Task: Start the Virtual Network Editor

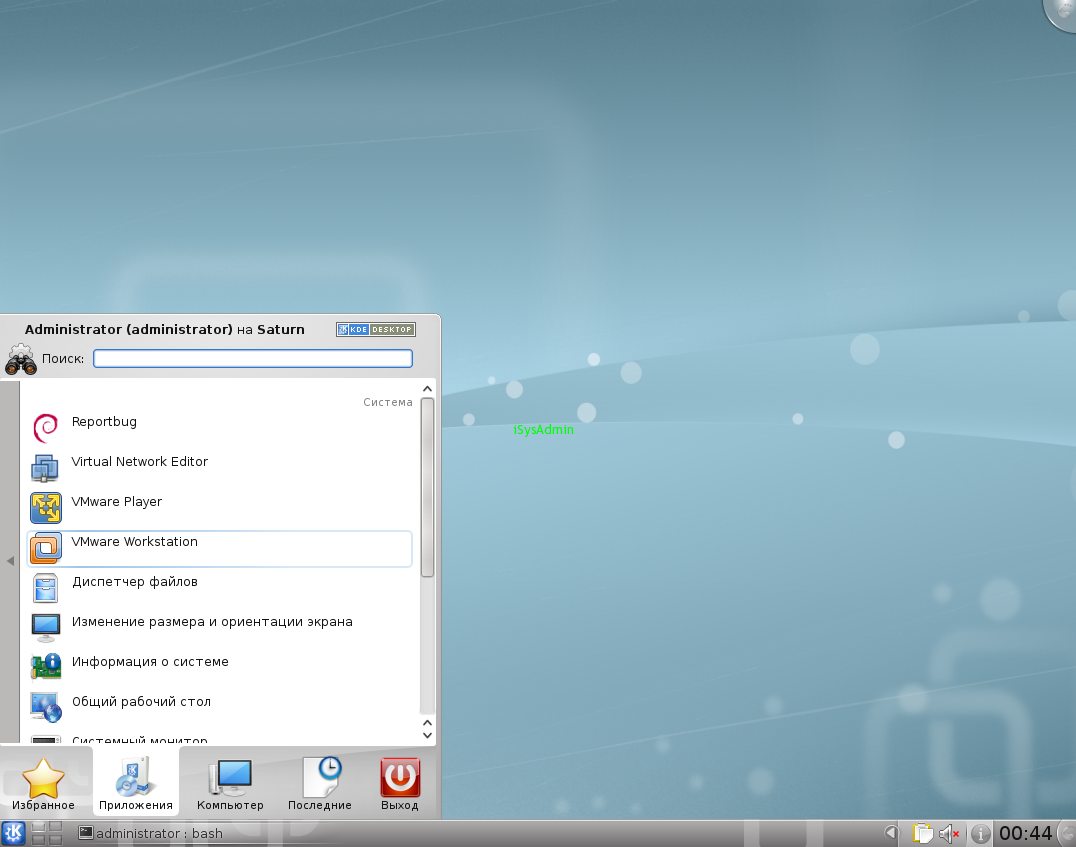Action: tap(139, 461)
